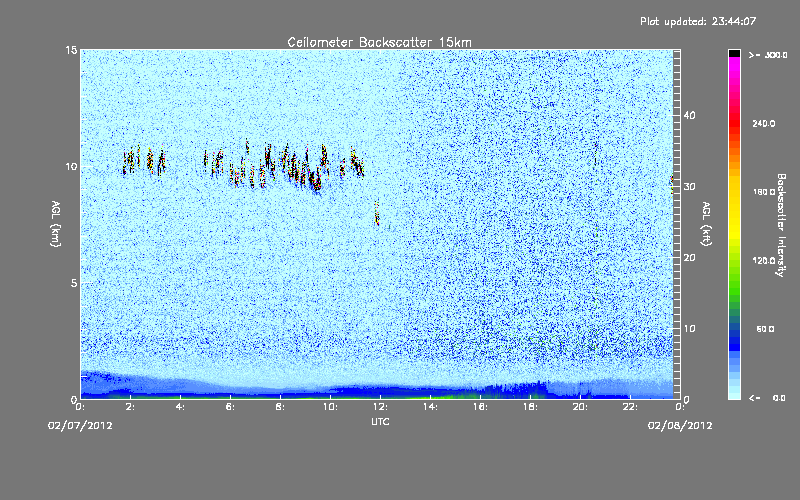Click the dark blue colorbar section near 60.0
The height and width of the screenshot is (500, 800).
(734, 334)
